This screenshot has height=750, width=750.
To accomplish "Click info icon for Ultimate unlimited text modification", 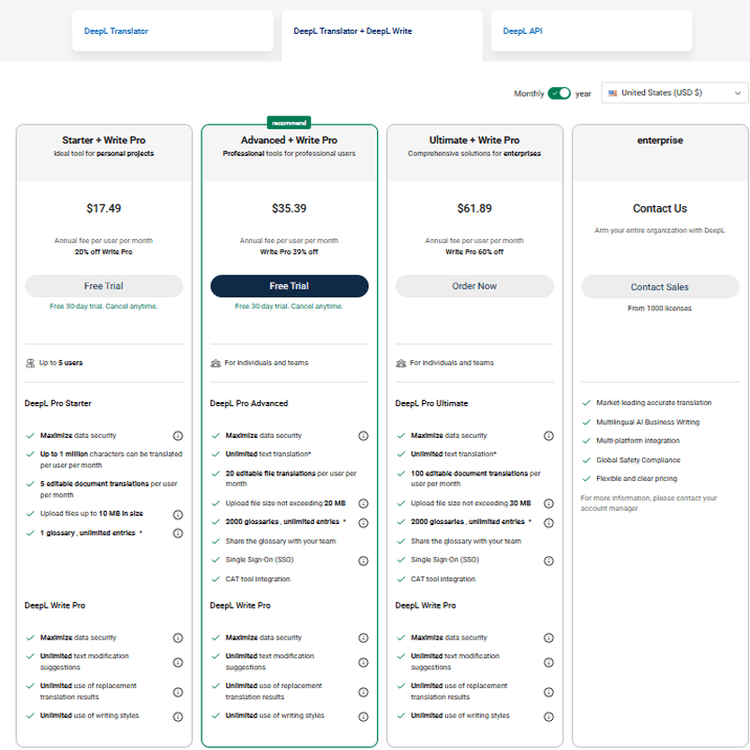I will tap(548, 662).
